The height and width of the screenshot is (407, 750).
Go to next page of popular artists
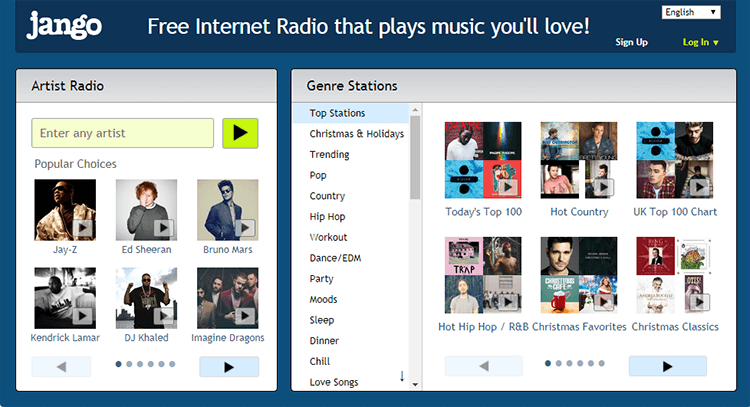coord(229,367)
